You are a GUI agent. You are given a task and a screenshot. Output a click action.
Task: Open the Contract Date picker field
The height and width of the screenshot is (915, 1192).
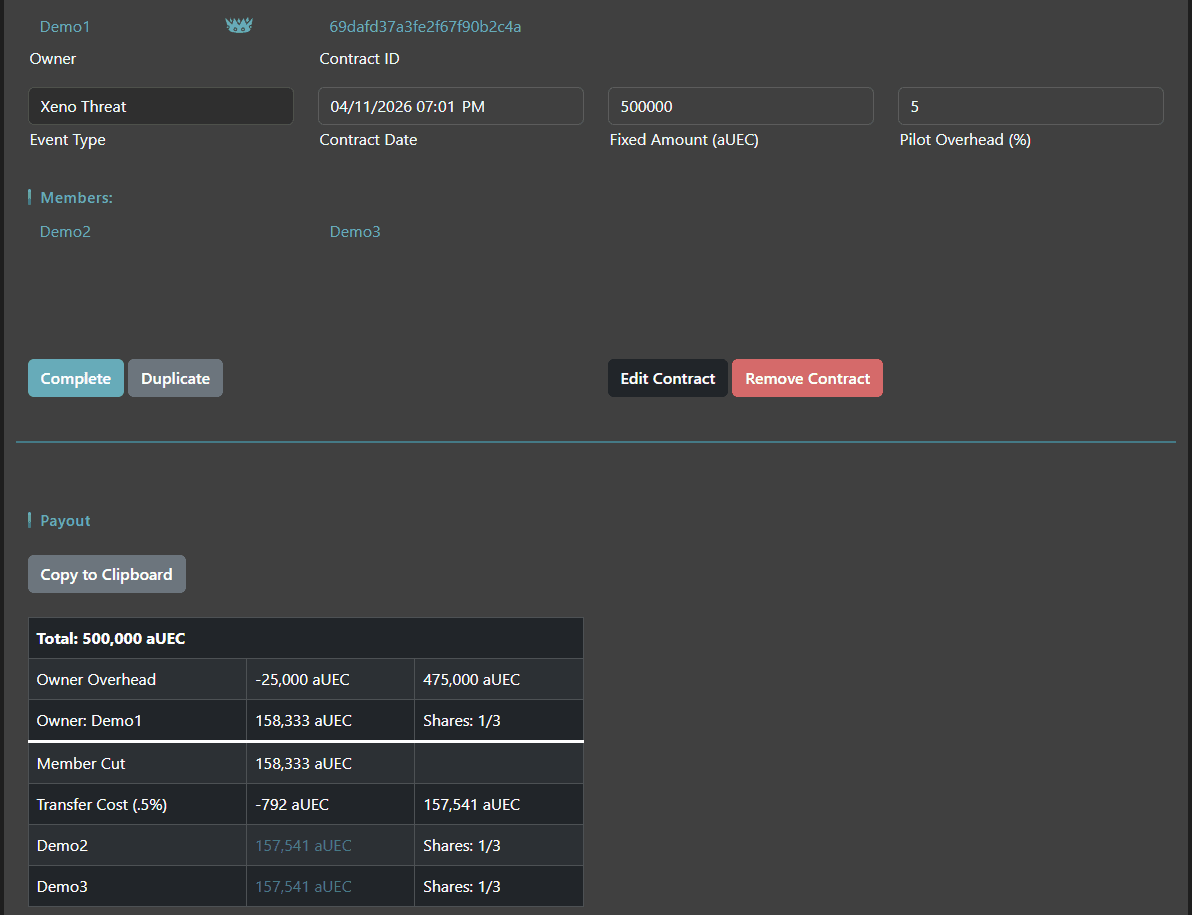tap(450, 106)
